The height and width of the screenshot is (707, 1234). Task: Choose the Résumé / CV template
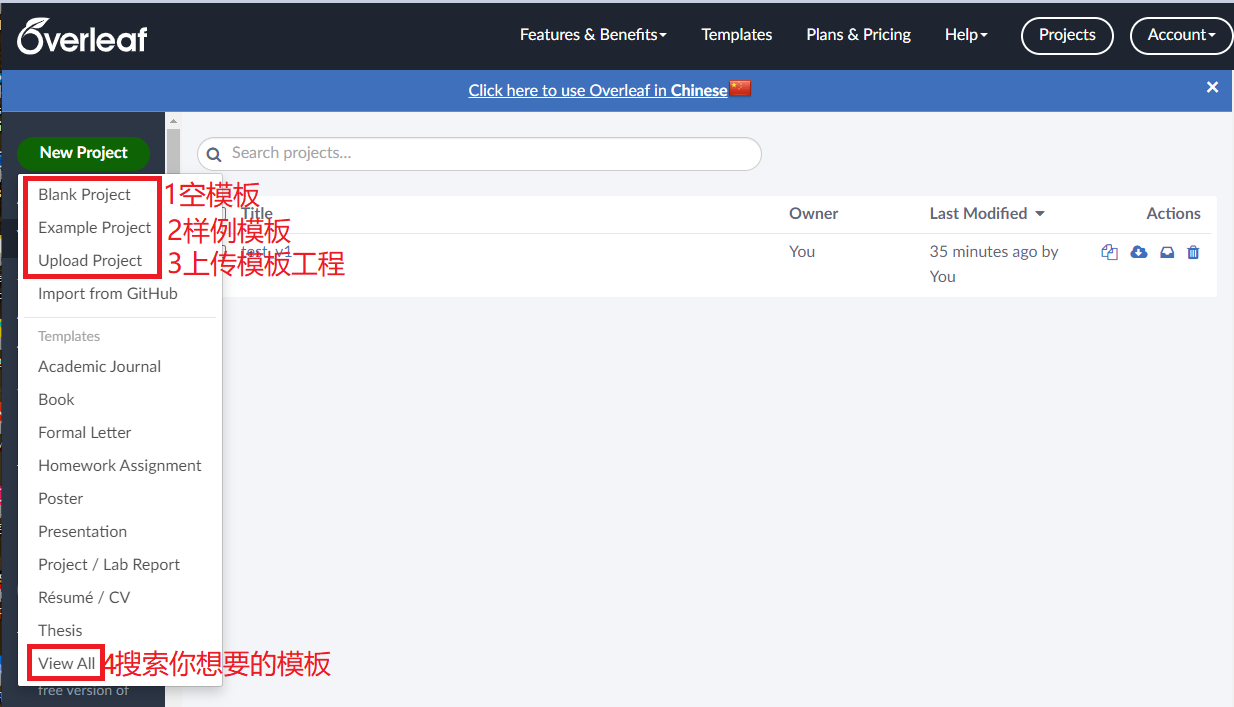(x=84, y=597)
